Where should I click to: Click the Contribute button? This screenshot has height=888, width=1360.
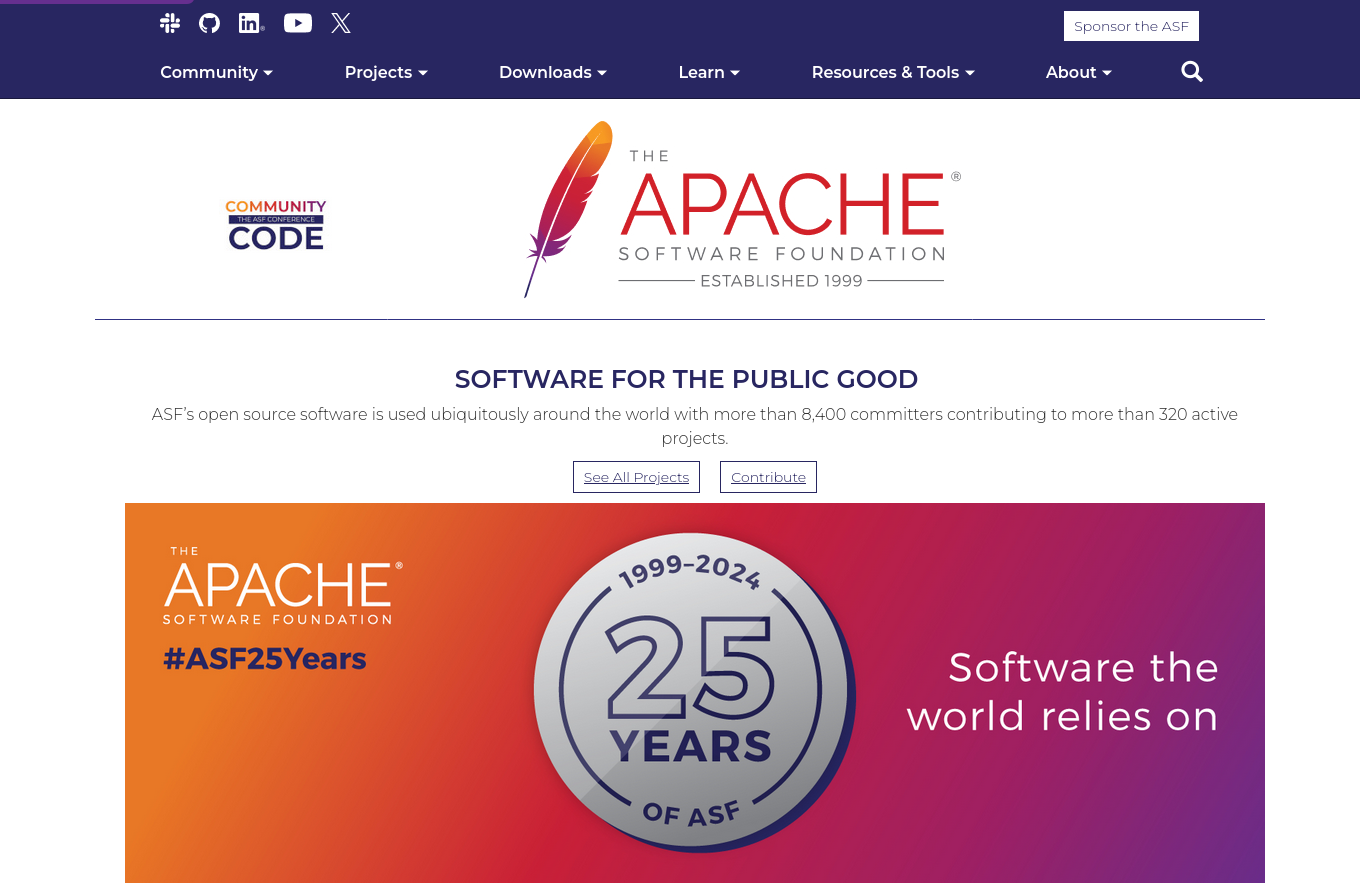pos(768,477)
